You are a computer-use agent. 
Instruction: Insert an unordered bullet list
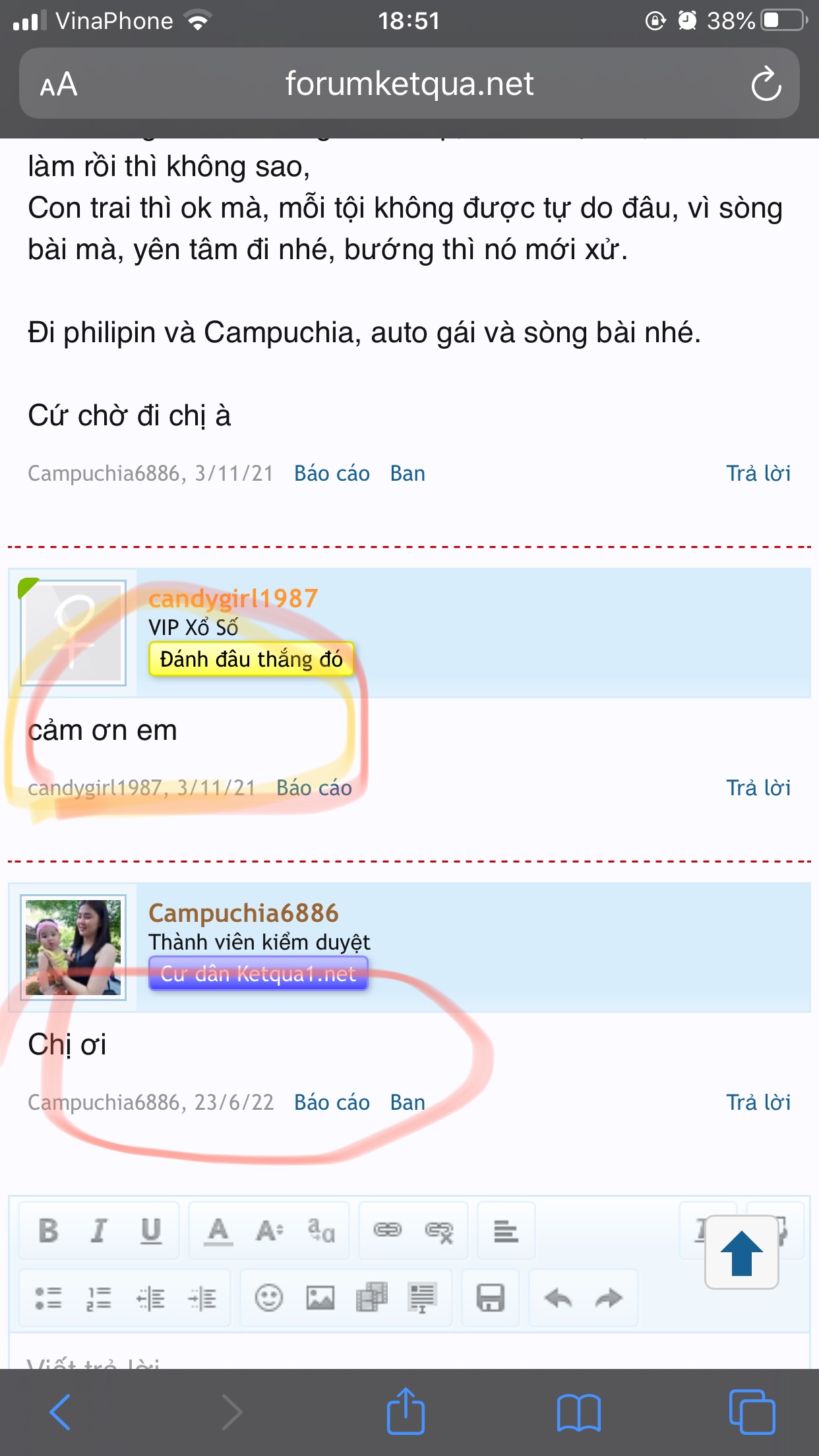tap(48, 1298)
